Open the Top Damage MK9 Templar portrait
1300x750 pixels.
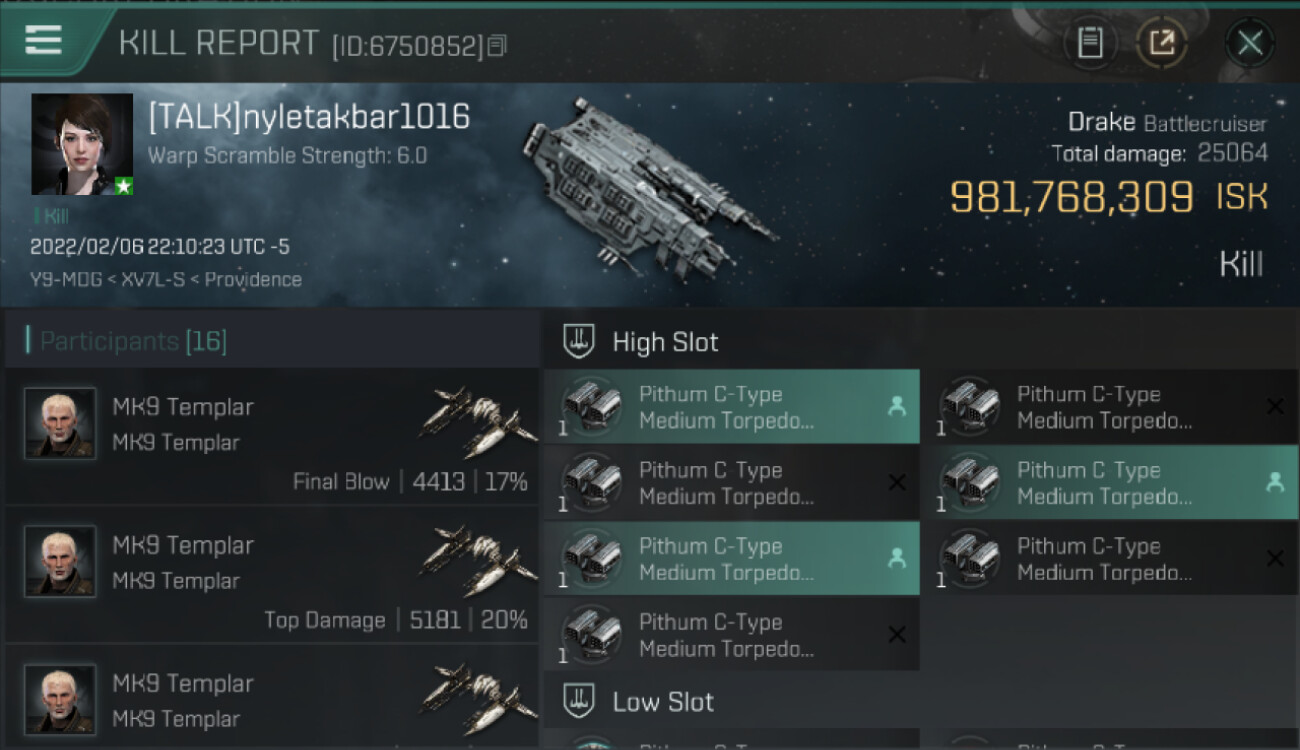(x=60, y=562)
